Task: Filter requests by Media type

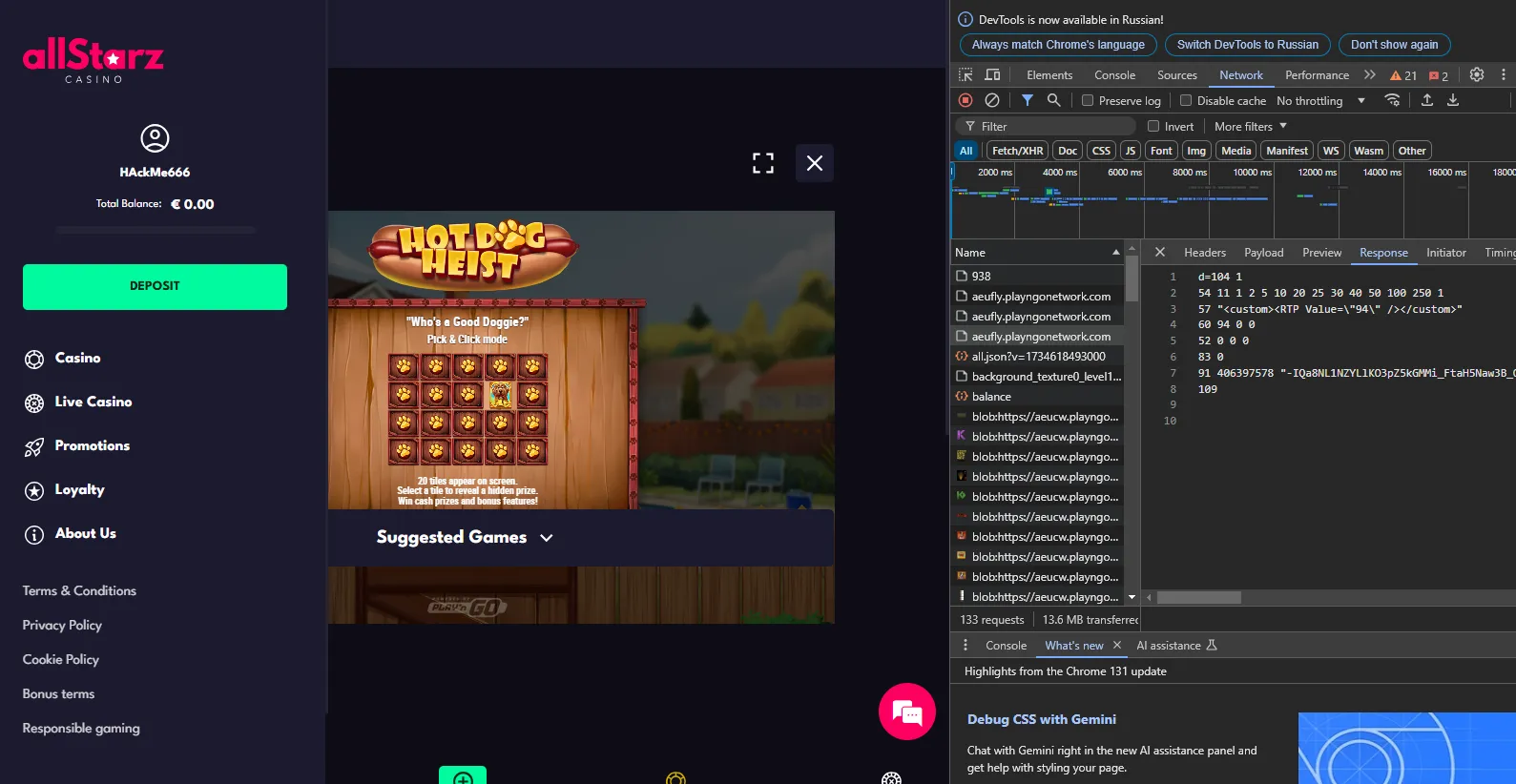Action: pos(1236,151)
